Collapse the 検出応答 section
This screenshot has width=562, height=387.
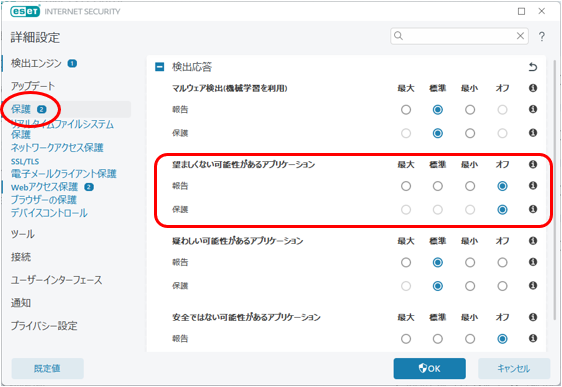159,67
